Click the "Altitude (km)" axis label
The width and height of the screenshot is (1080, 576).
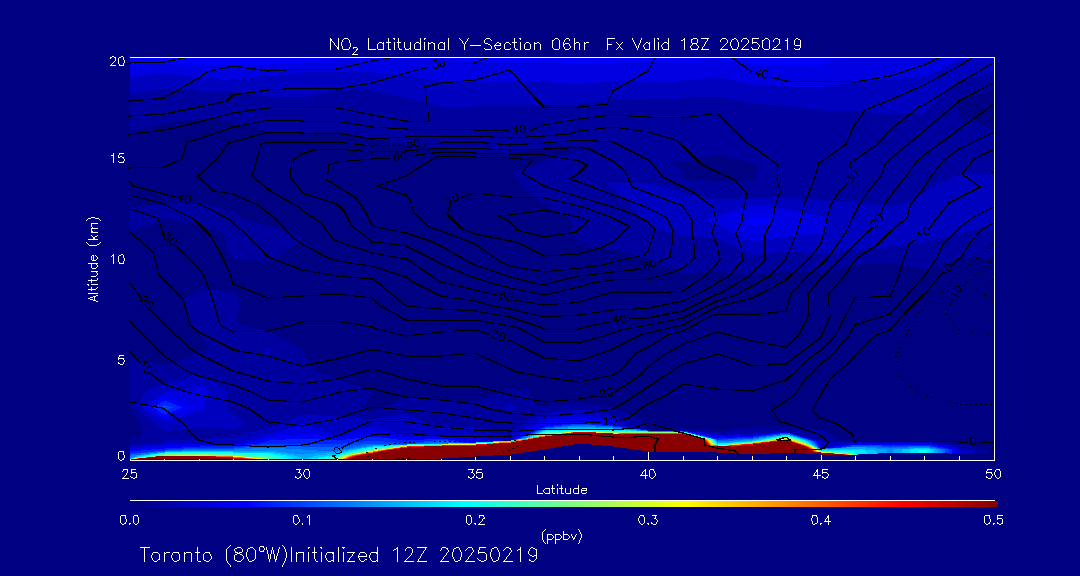coord(92,258)
